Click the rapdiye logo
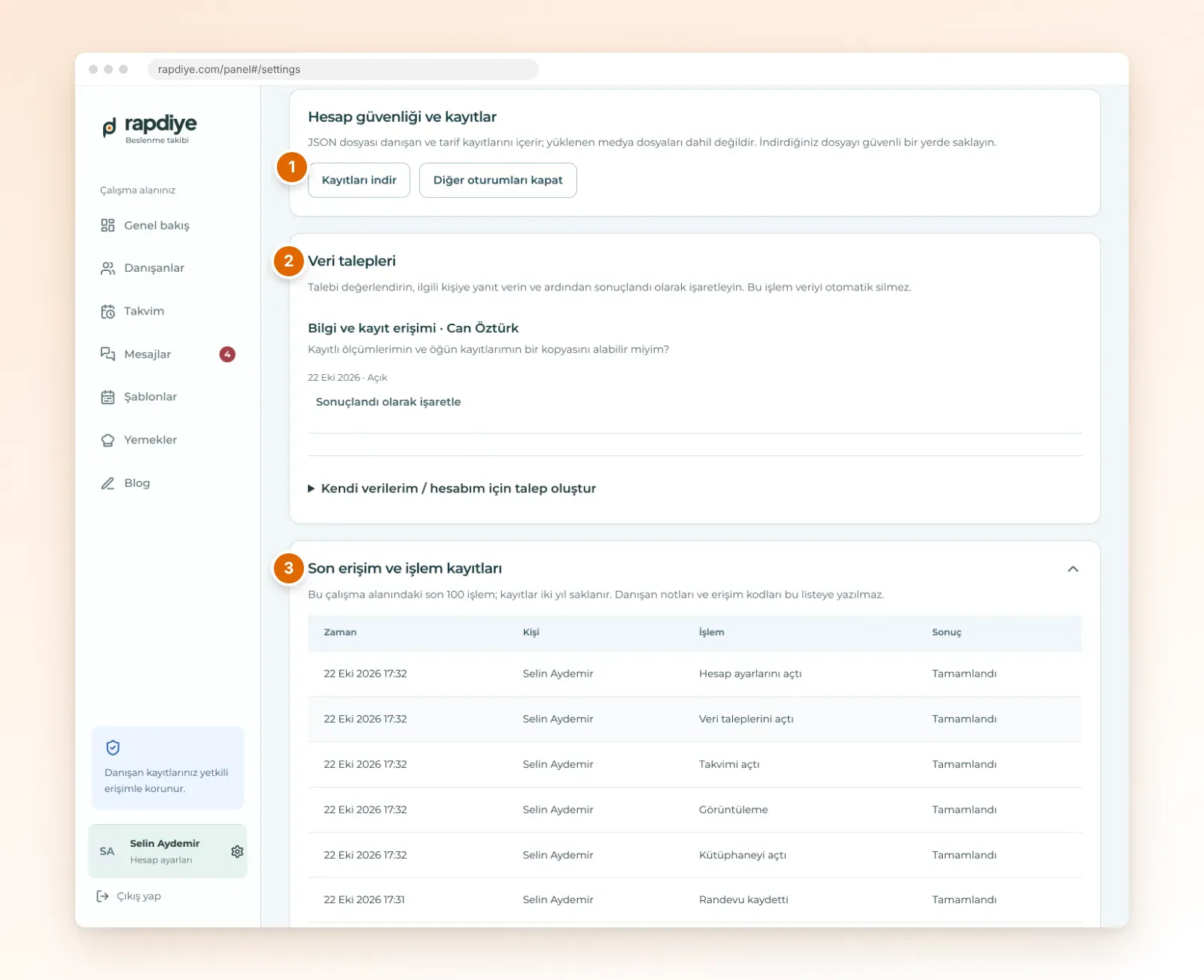 pos(150,128)
